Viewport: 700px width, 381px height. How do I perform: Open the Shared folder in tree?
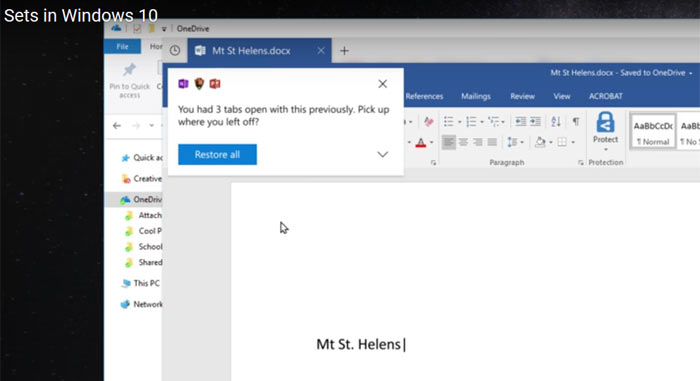point(144,262)
